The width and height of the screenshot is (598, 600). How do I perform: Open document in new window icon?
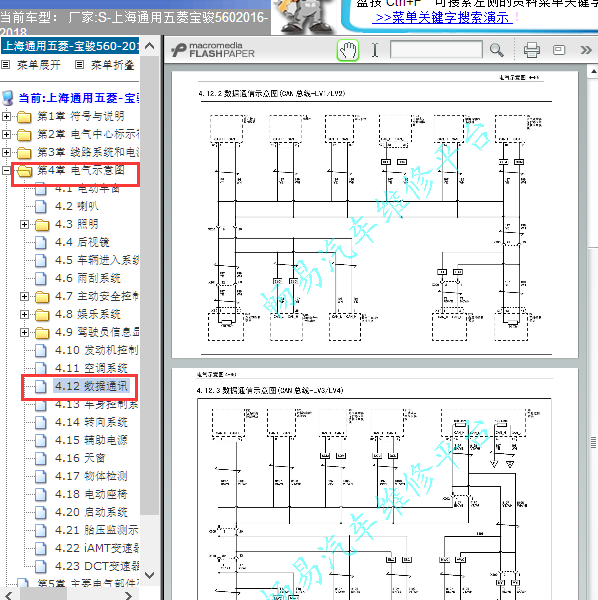pyautogui.click(x=559, y=50)
